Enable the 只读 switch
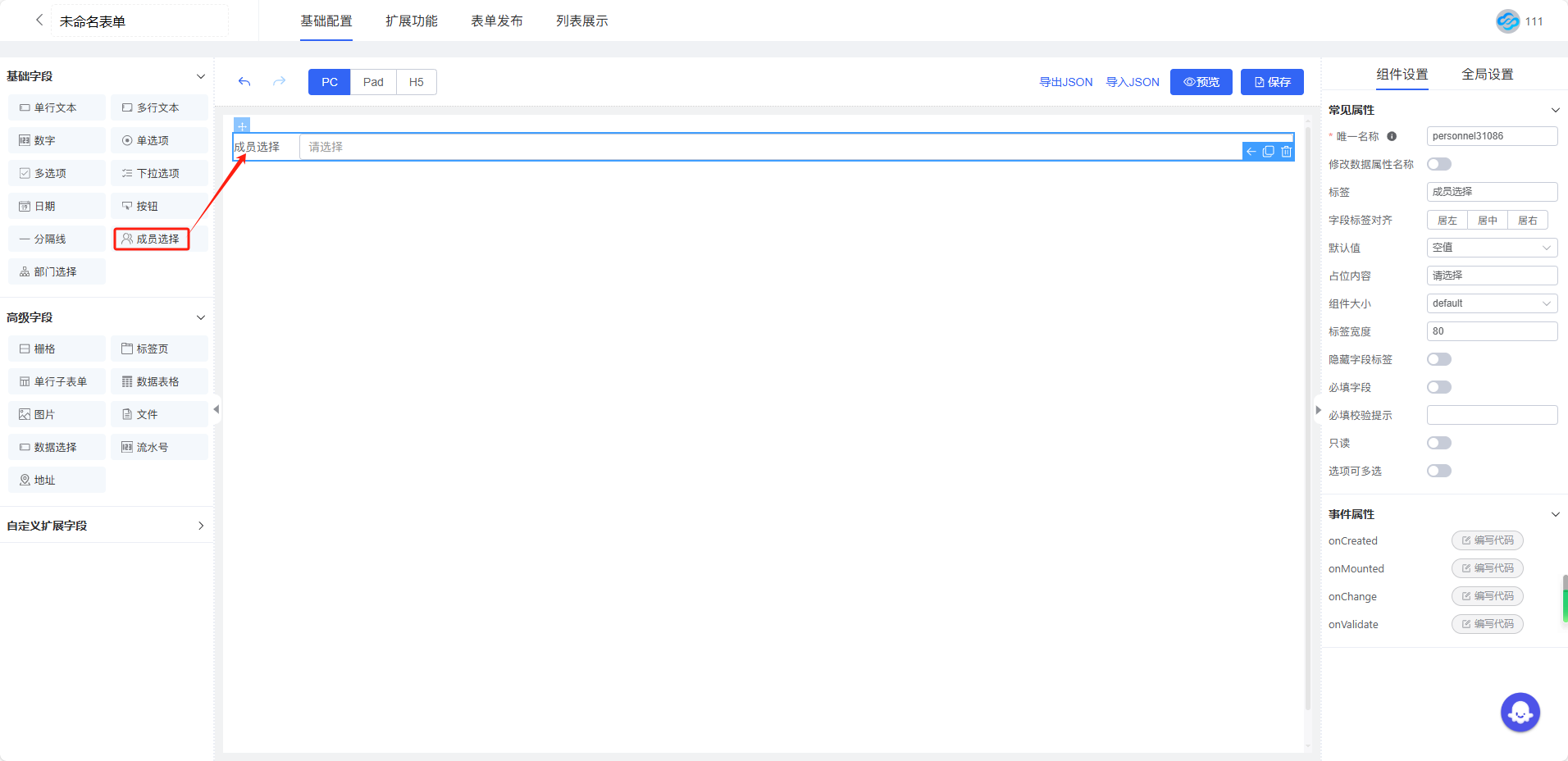The width and height of the screenshot is (1568, 761). point(1438,443)
